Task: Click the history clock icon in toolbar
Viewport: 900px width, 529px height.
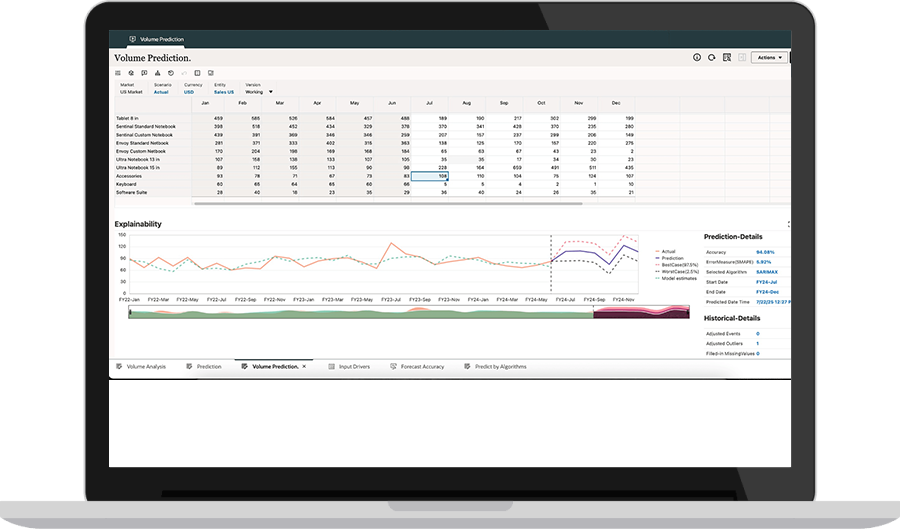Action: (x=171, y=73)
